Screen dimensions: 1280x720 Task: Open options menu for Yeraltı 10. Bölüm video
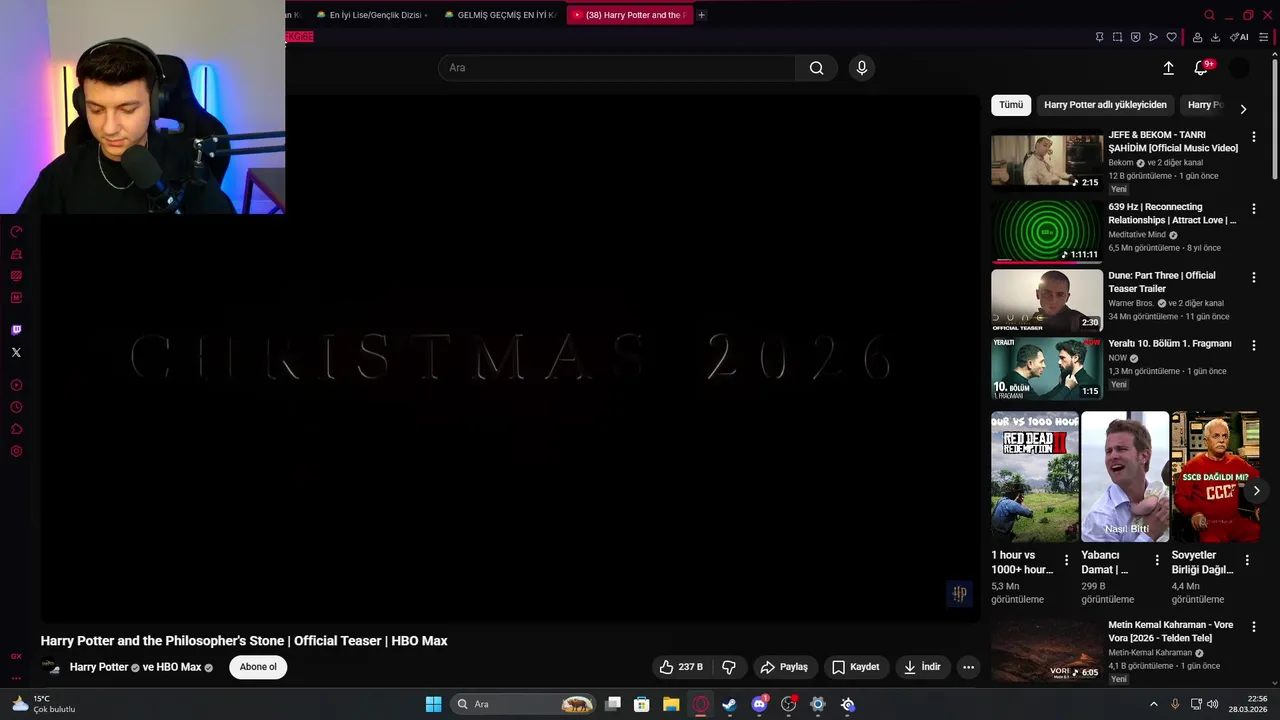1253,345
